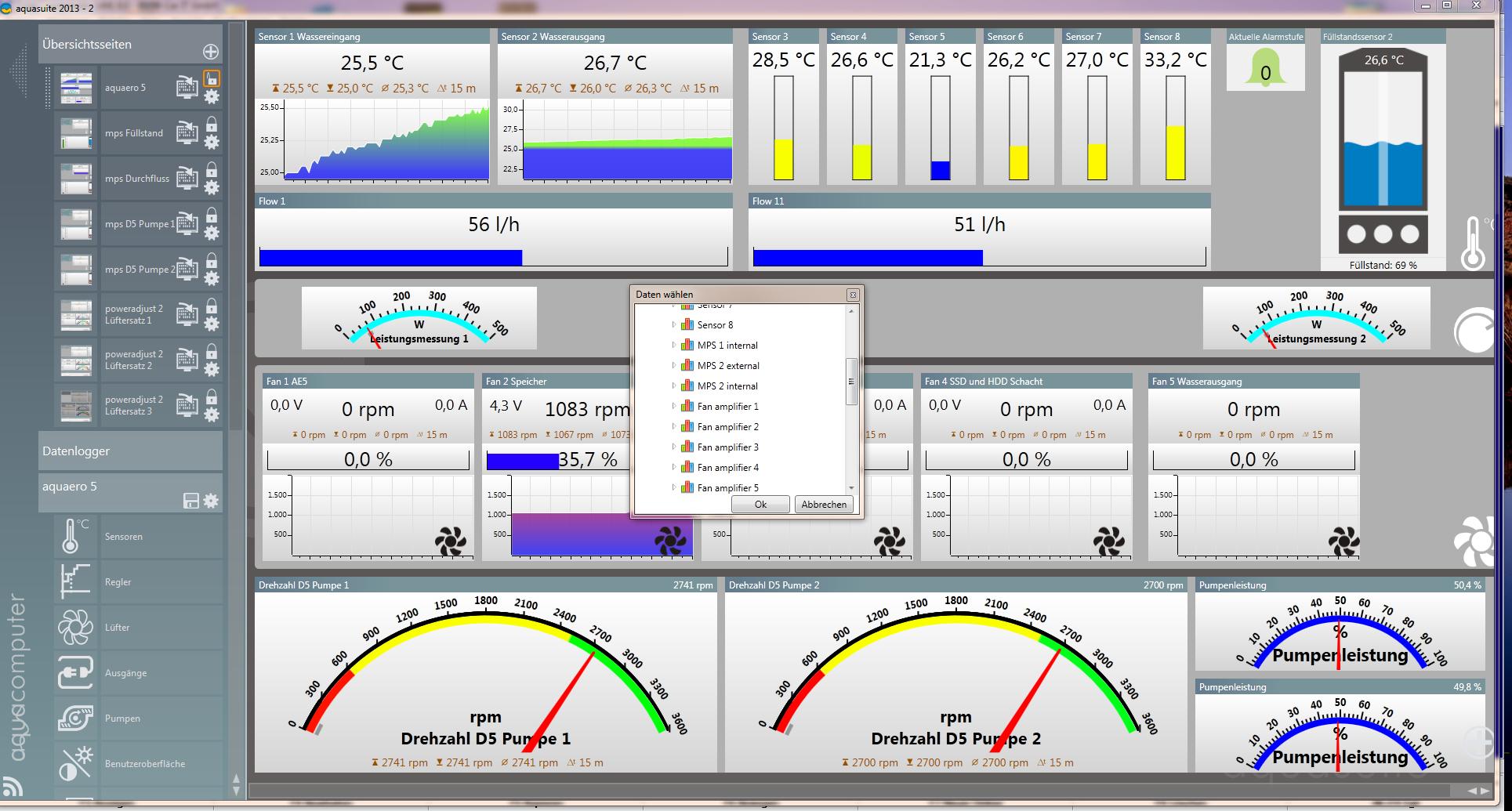This screenshot has height=811, width=1512.
Task: Open the Benutzeroberfläche menu entry
Action: coord(145,764)
